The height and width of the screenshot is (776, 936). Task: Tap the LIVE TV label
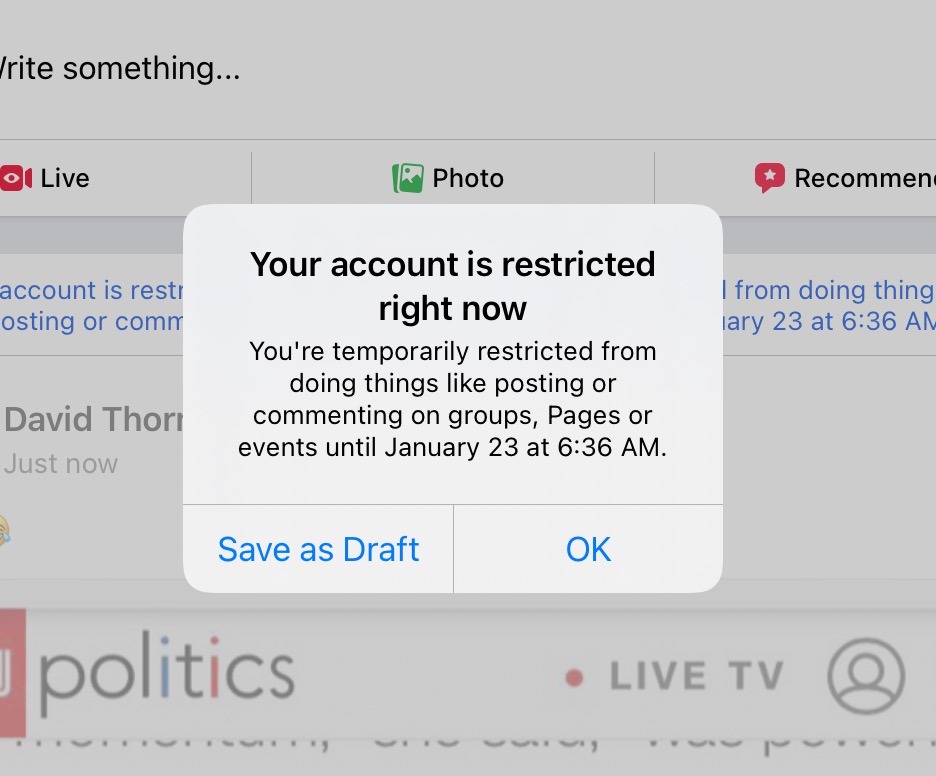[x=696, y=676]
